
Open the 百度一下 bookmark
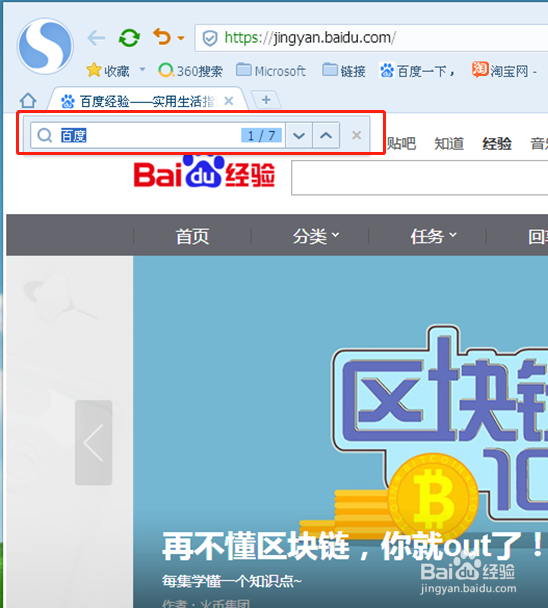(x=417, y=71)
